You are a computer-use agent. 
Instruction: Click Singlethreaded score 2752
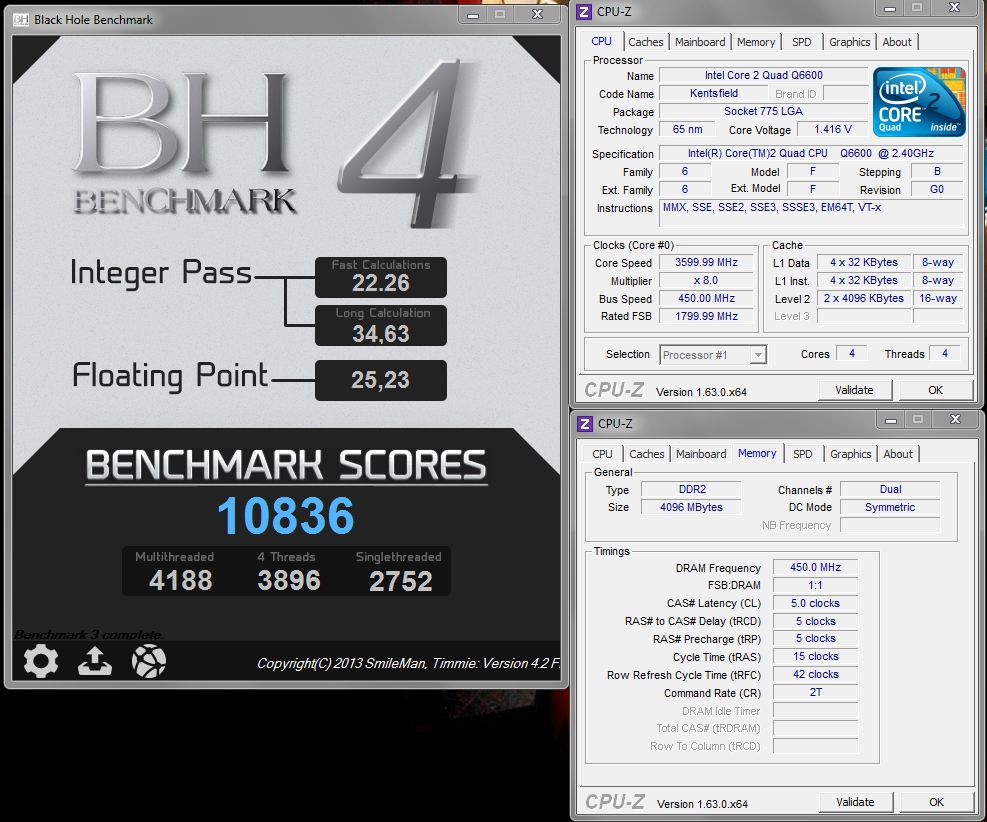[400, 581]
